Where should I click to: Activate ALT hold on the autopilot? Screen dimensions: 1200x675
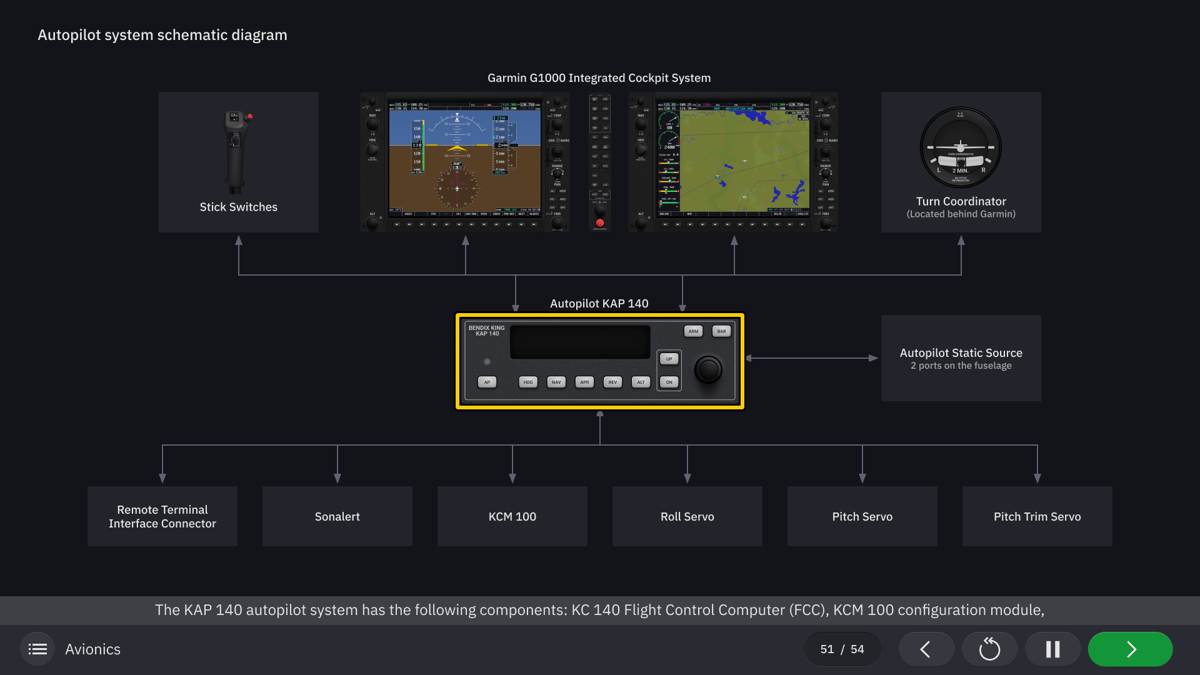pyautogui.click(x=641, y=382)
